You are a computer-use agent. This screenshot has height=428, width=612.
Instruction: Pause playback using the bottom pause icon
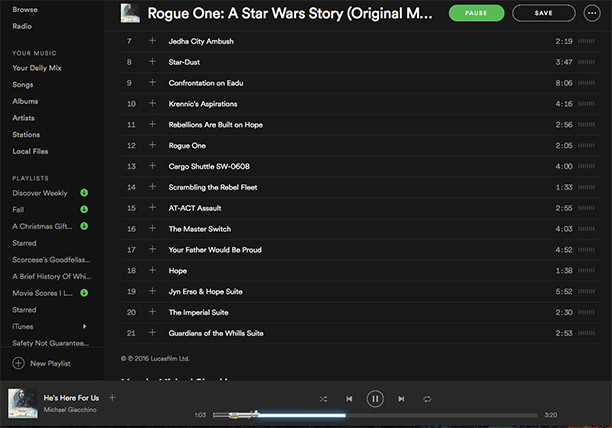375,398
